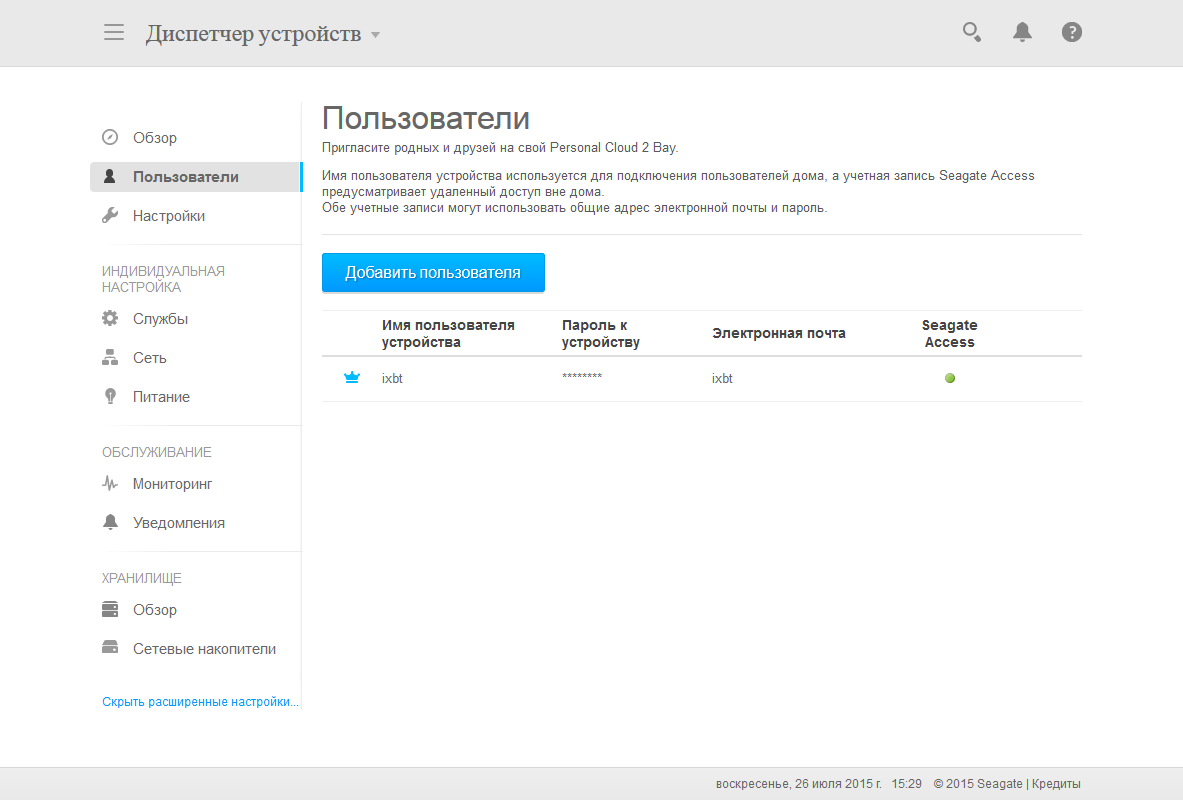Open the help question mark icon
Image resolution: width=1183 pixels, height=800 pixels.
click(1071, 32)
